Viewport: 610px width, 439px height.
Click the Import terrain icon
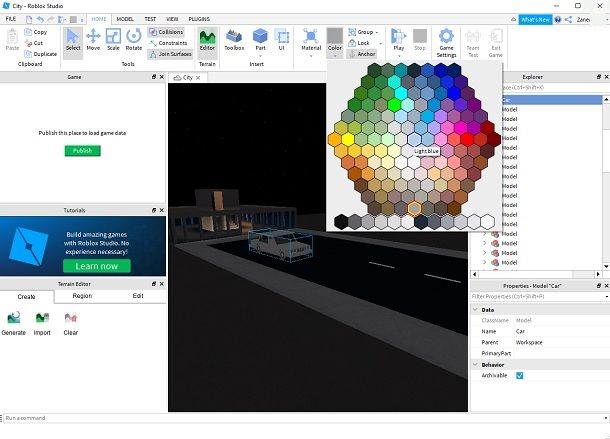point(42,318)
